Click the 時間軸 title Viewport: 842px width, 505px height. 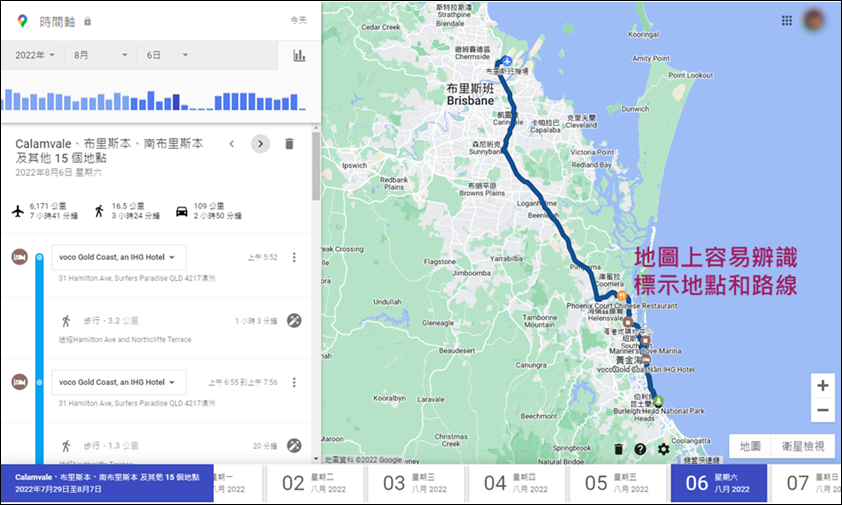point(57,21)
